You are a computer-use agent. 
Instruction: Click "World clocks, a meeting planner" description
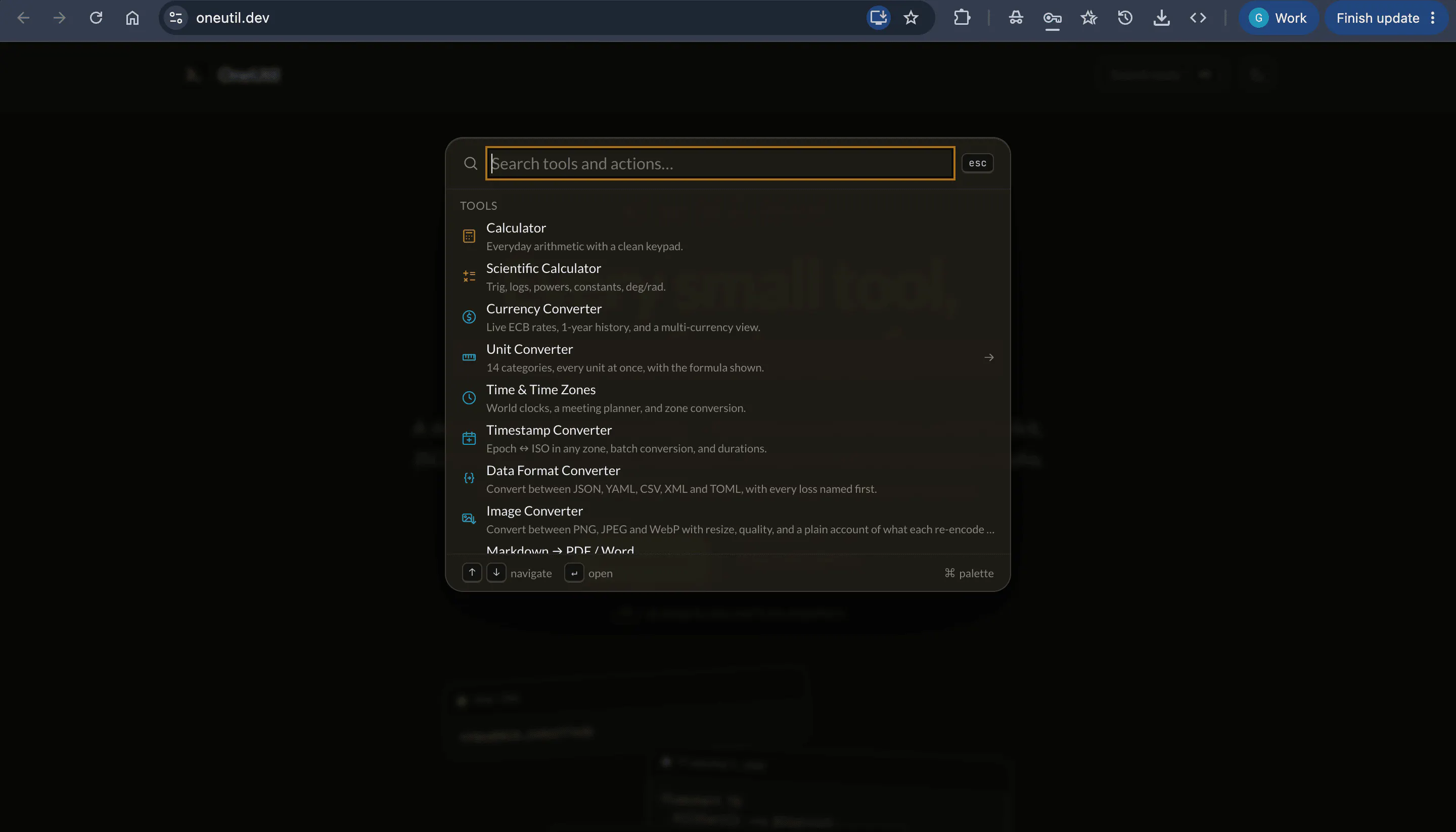pyautogui.click(x=615, y=408)
